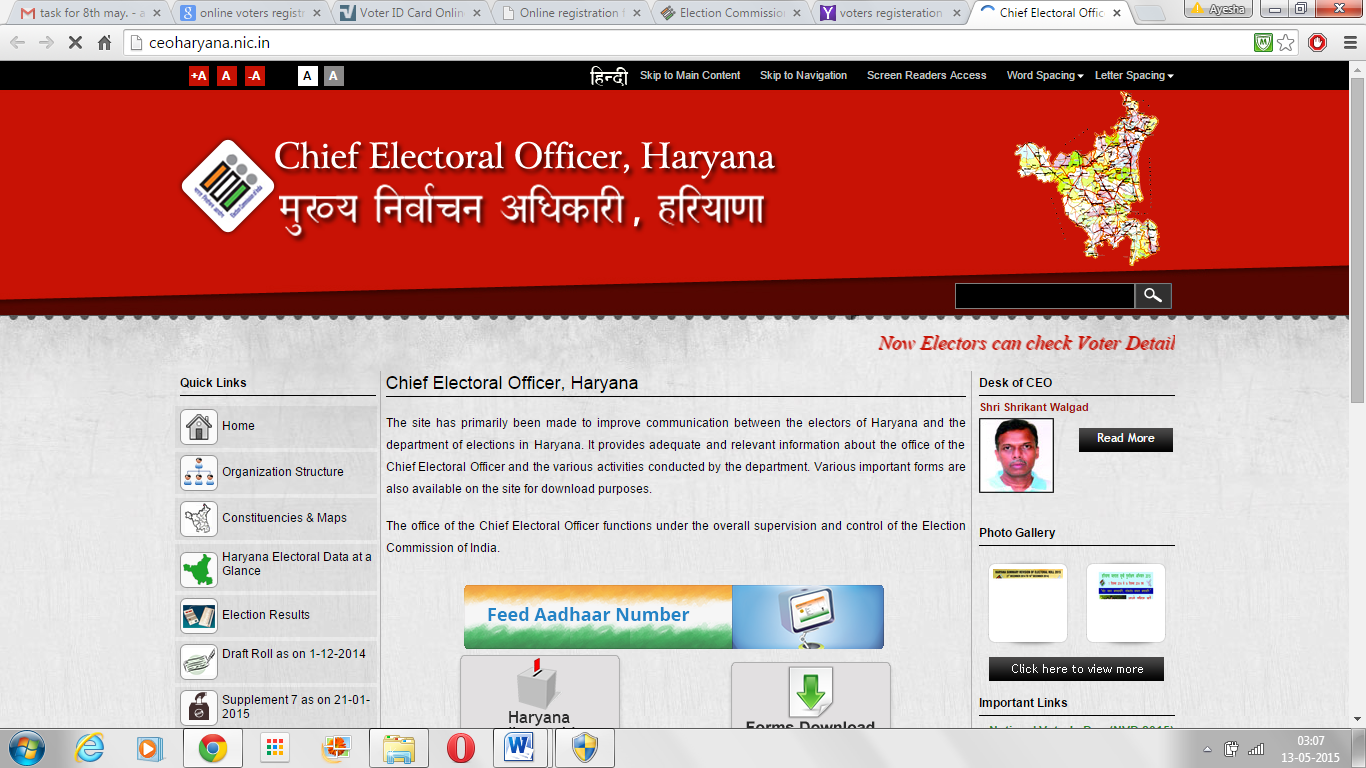Click the Organization Structure icon
This screenshot has width=1366, height=768.
[x=199, y=473]
